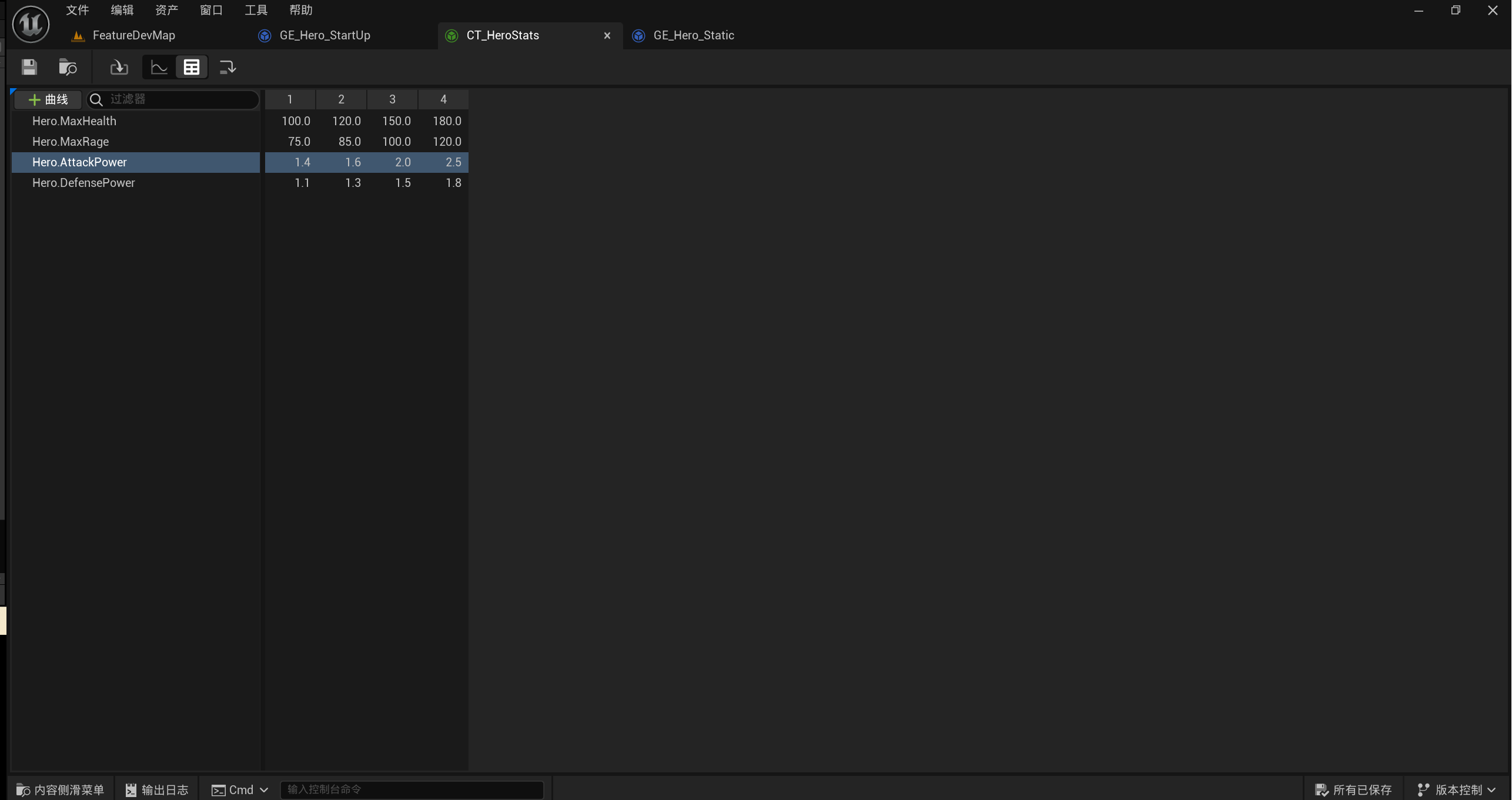Click column header 1

coord(290,99)
